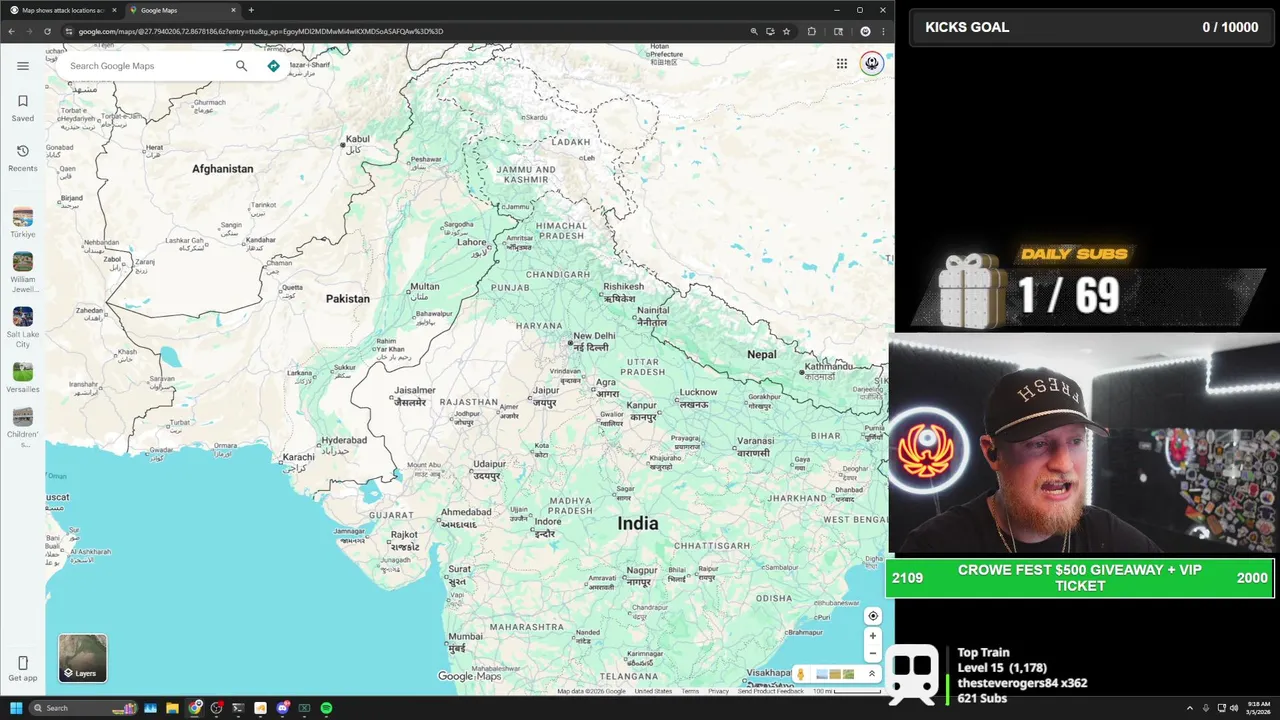
Task: Click the Afghanistan country label
Action: [223, 169]
